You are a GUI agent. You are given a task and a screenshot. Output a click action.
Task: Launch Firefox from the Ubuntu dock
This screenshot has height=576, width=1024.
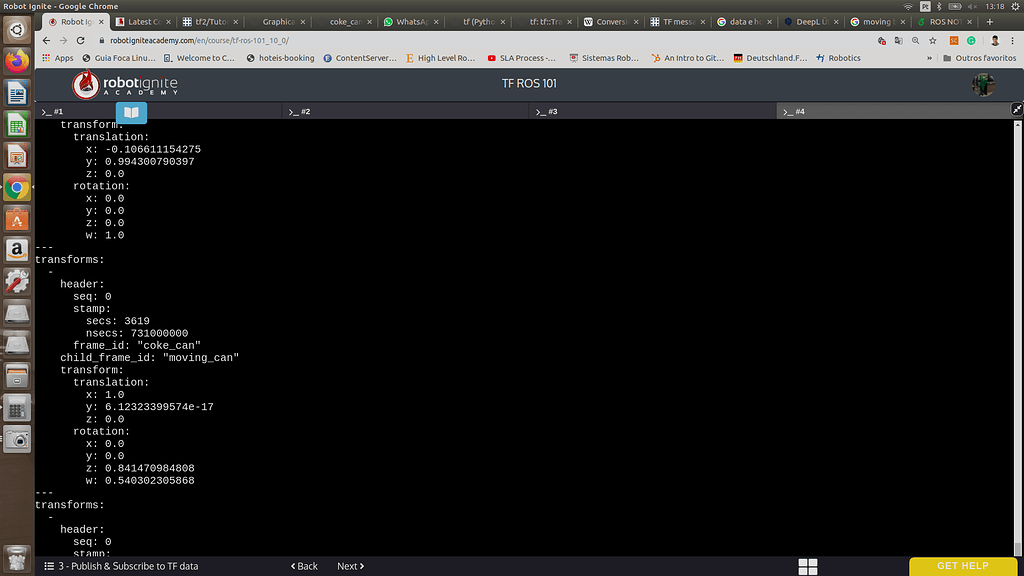click(16, 61)
